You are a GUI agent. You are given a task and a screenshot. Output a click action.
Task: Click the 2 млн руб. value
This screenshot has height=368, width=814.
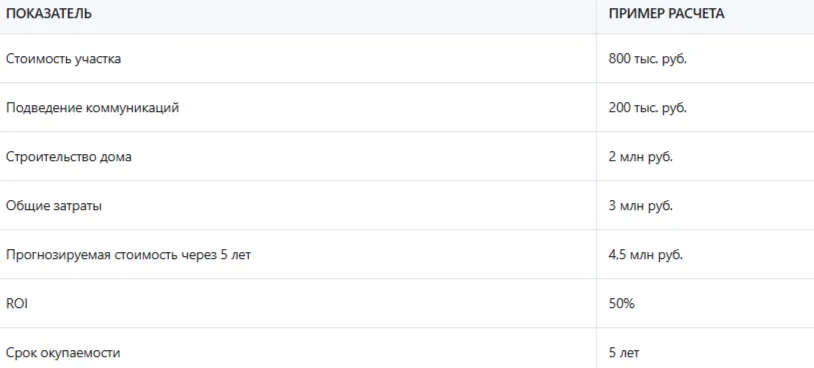(641, 157)
